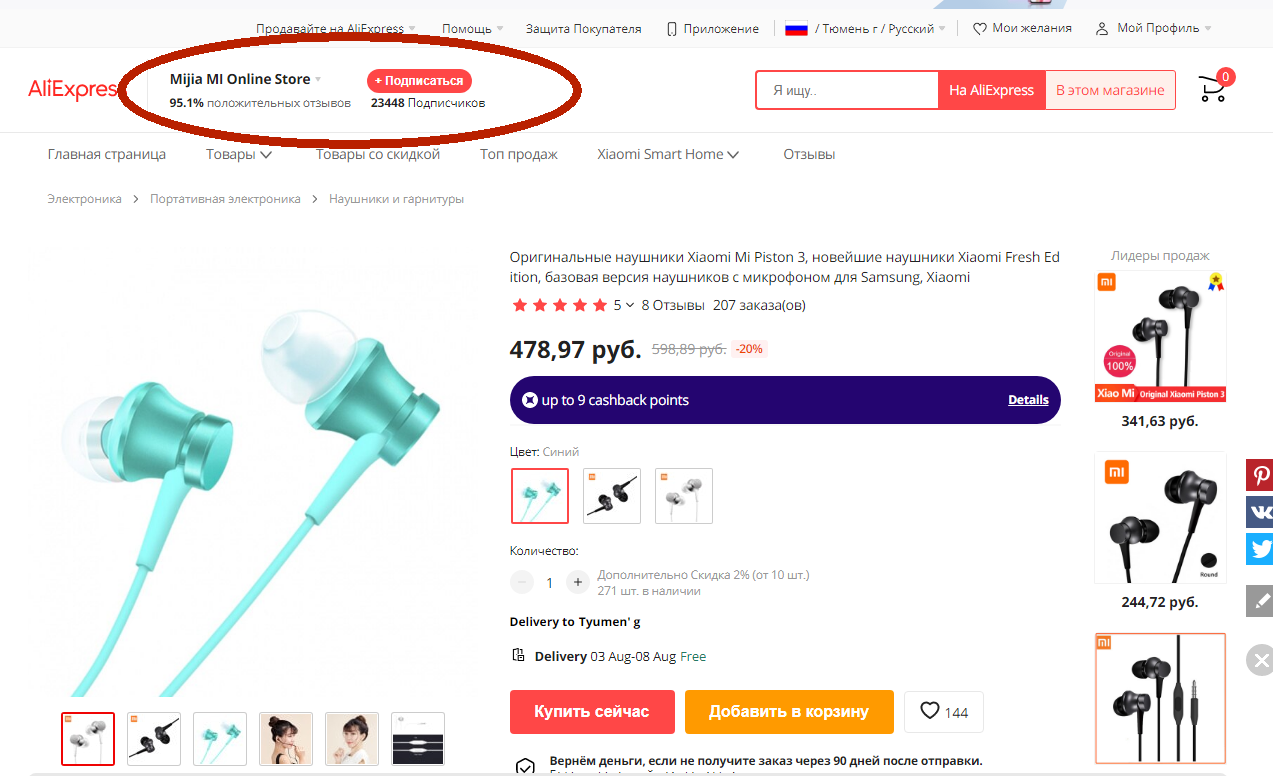Open the shopping cart icon

[1213, 89]
